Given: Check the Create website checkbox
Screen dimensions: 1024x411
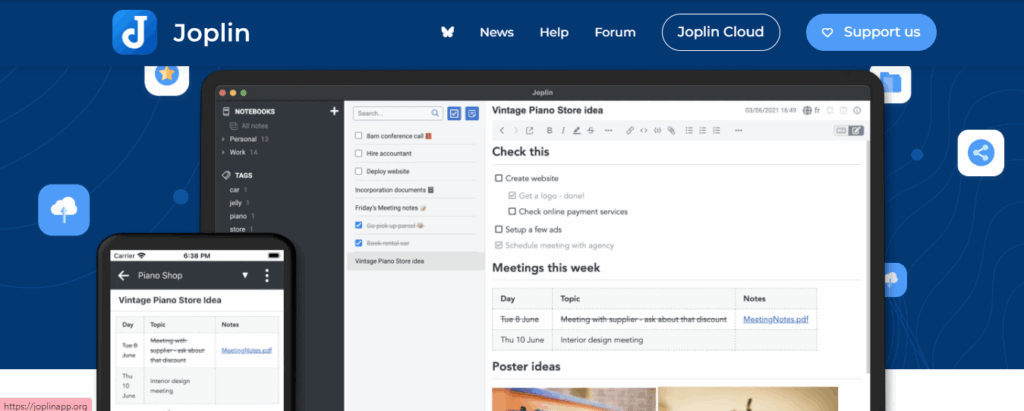Looking at the screenshot, I should (x=499, y=178).
